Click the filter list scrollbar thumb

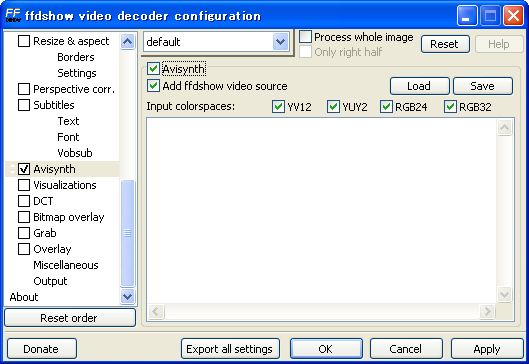pyautogui.click(x=127, y=233)
